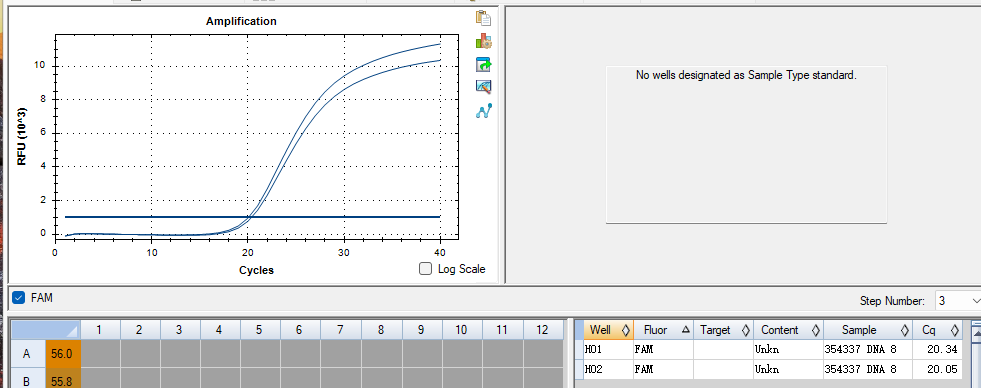Screen dimensions: 981x388
Task: Select plate row A header
Action: click(x=27, y=354)
